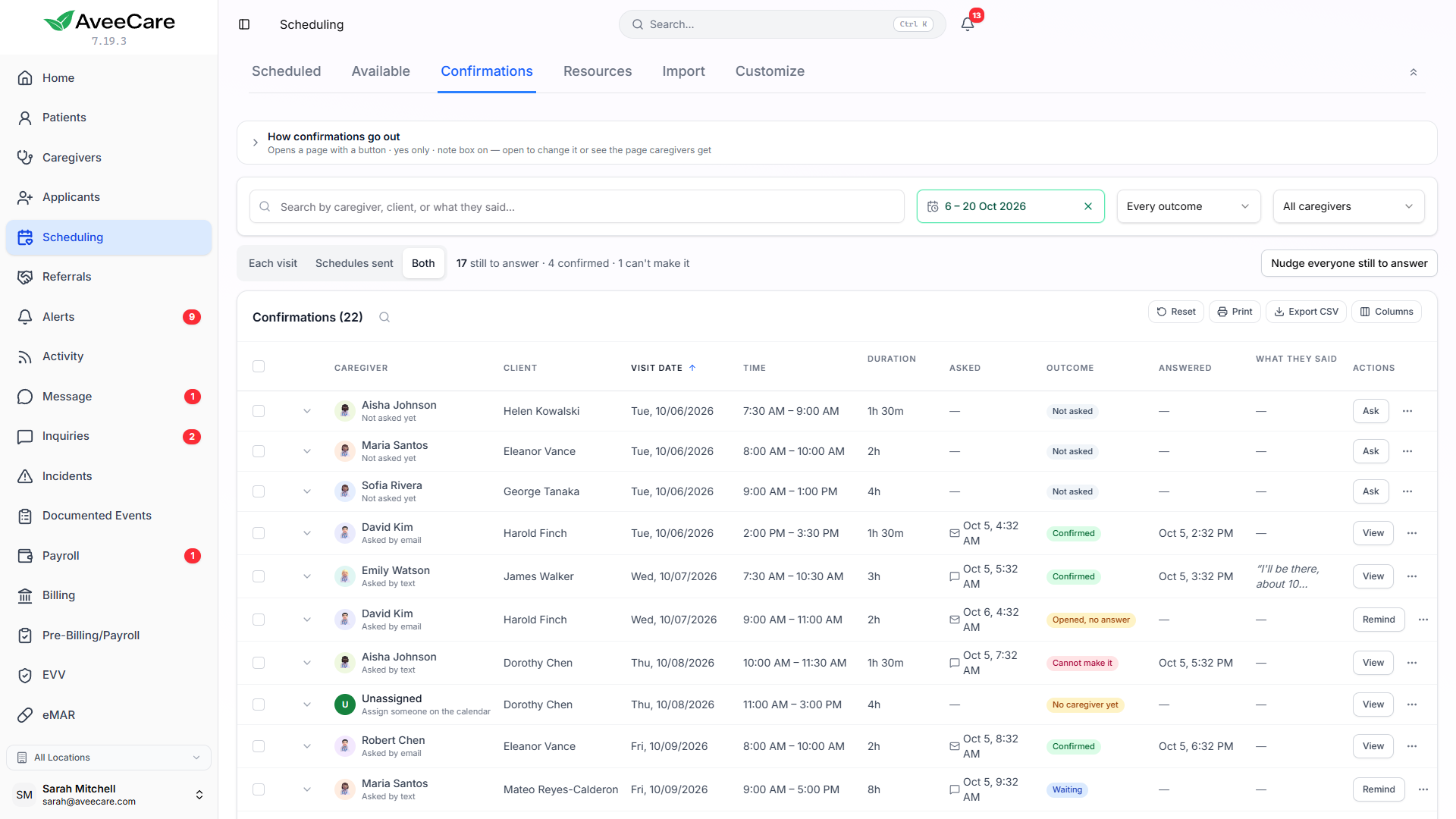Open All caregivers dropdown
The image size is (1456, 819).
click(x=1348, y=206)
